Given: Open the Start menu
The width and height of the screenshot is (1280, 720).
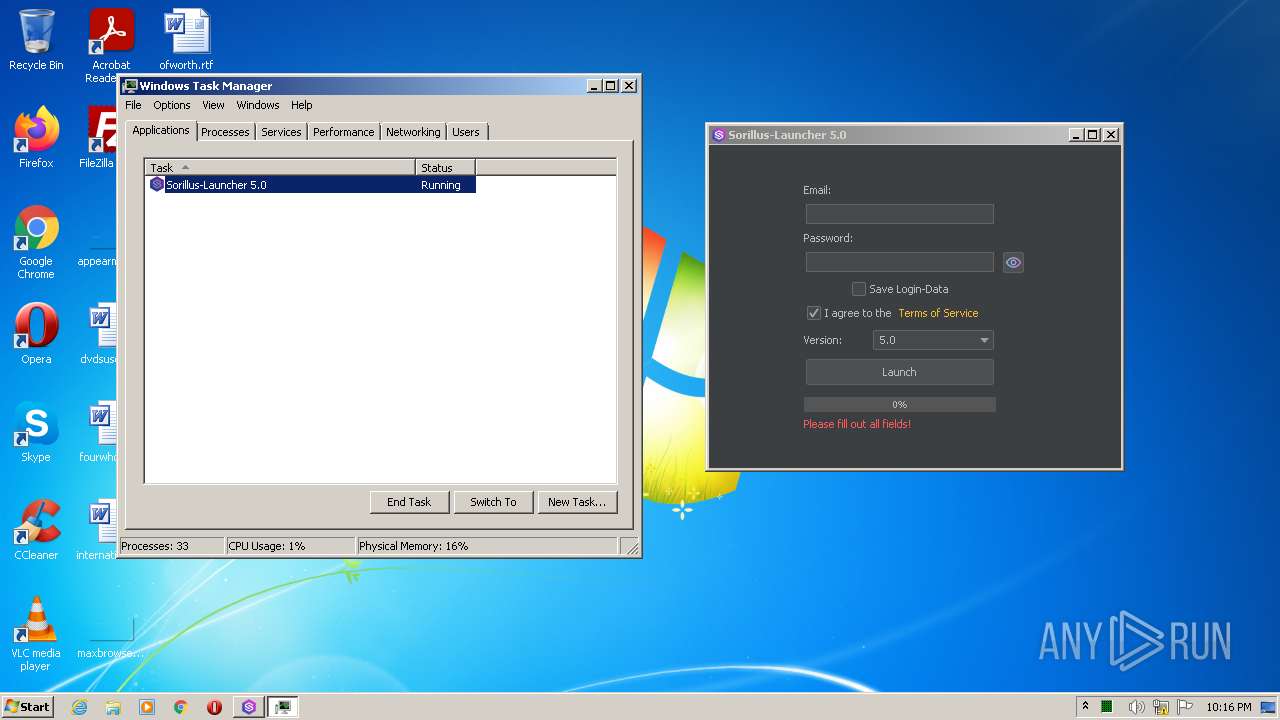Looking at the screenshot, I should pos(27,706).
